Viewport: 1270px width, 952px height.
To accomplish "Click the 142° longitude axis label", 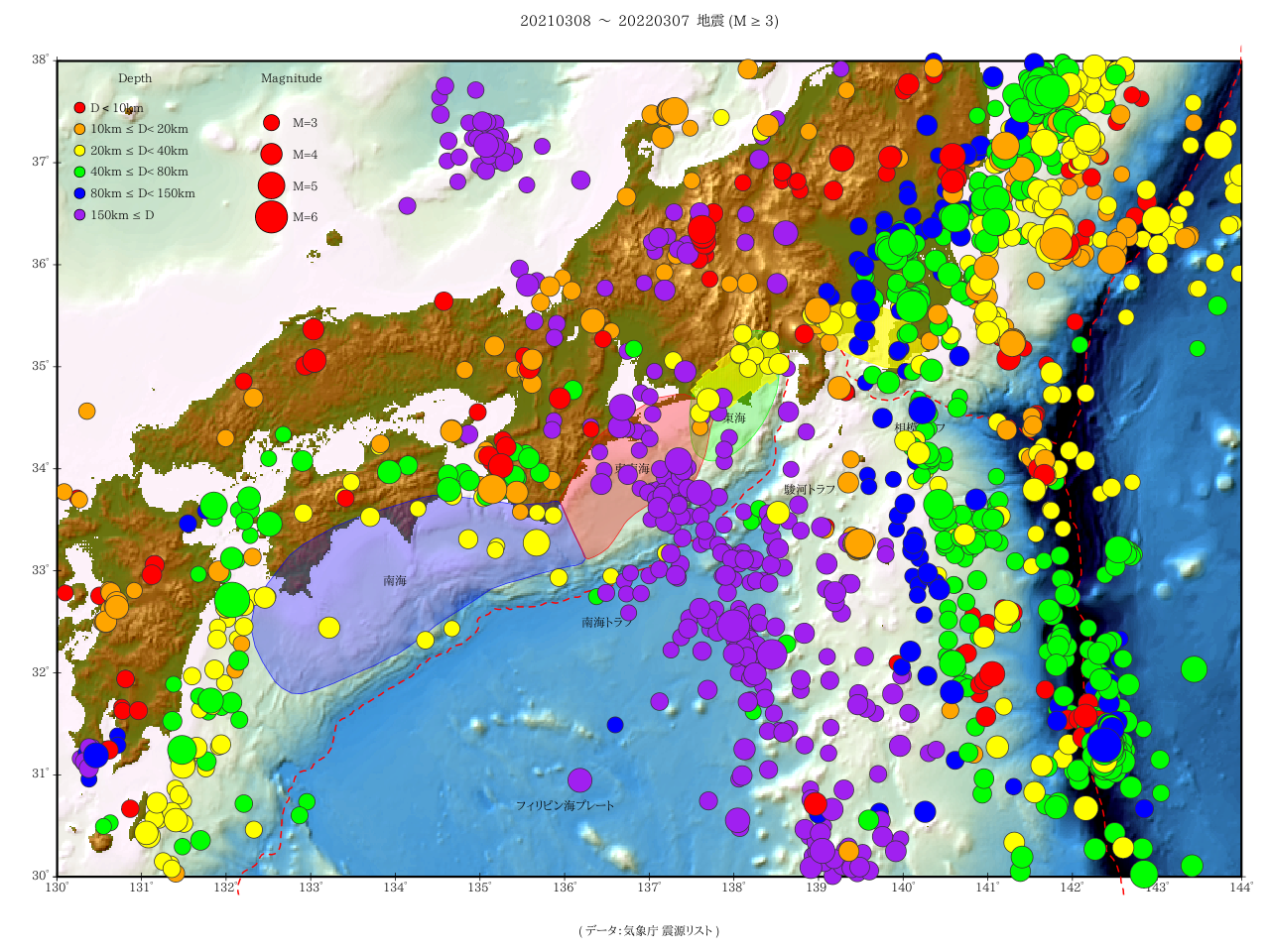I will [x=1073, y=889].
